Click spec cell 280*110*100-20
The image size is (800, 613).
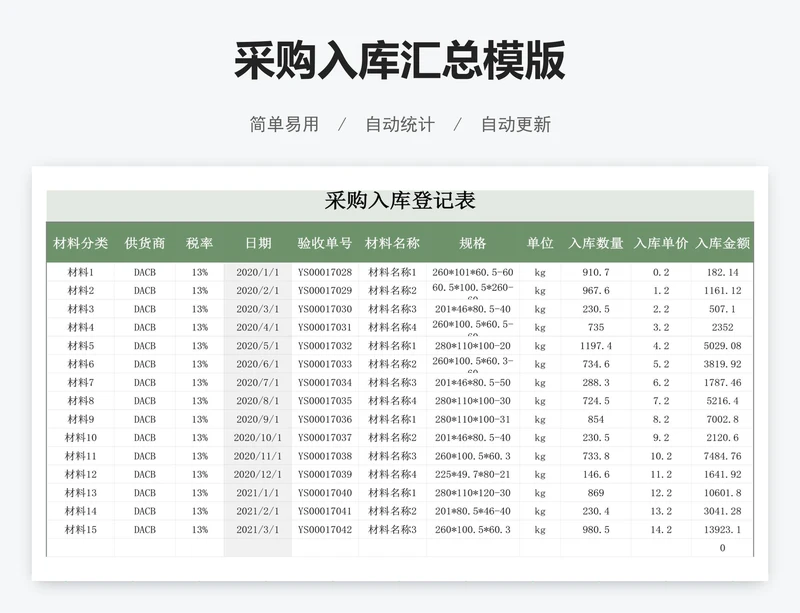click(x=472, y=346)
